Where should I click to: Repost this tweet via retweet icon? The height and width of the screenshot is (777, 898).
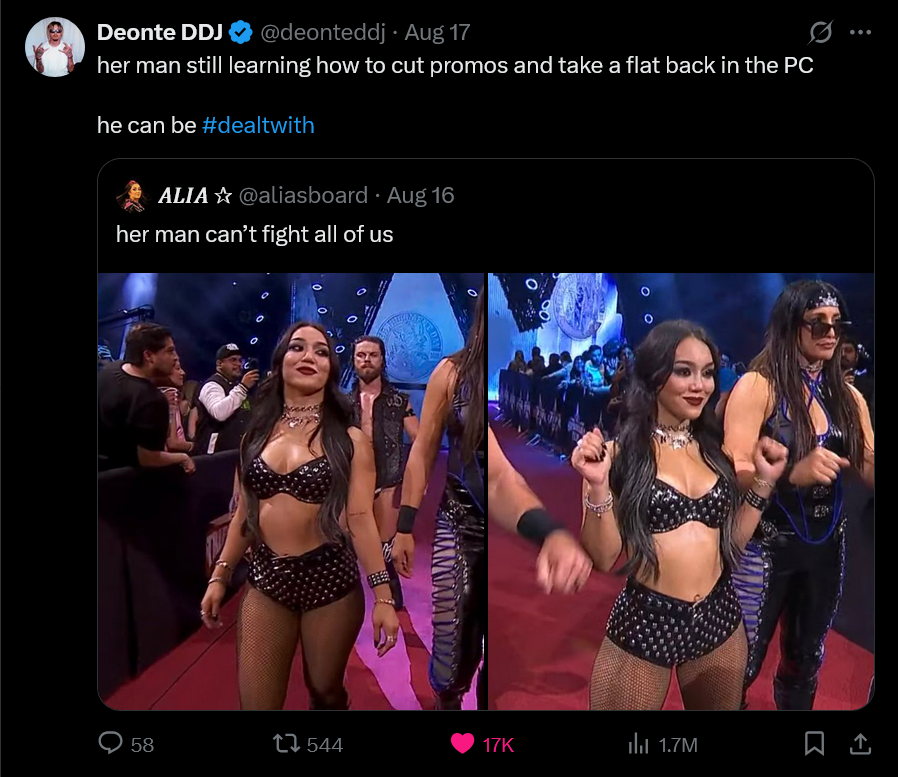click(285, 744)
